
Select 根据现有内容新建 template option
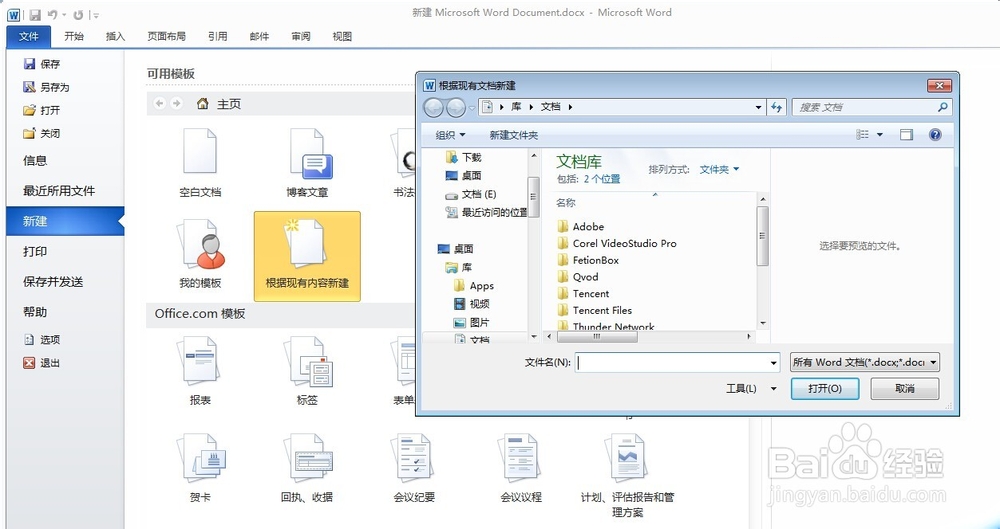pyautogui.click(x=307, y=257)
